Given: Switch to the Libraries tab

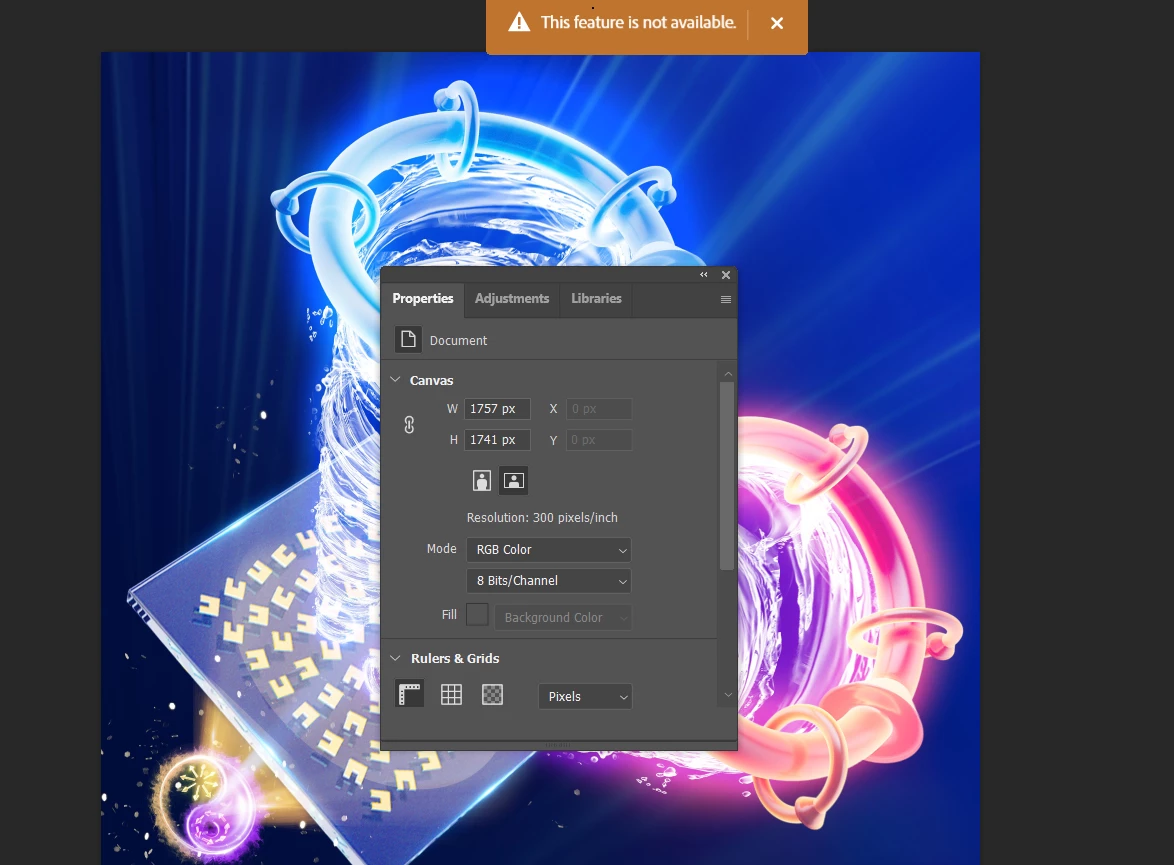Looking at the screenshot, I should [x=596, y=299].
